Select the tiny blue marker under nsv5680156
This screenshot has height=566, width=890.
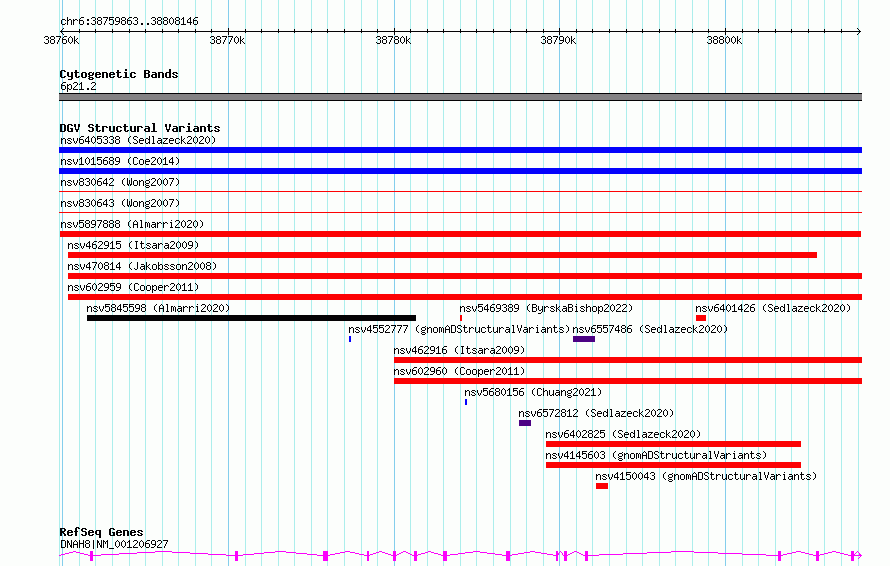(466, 403)
